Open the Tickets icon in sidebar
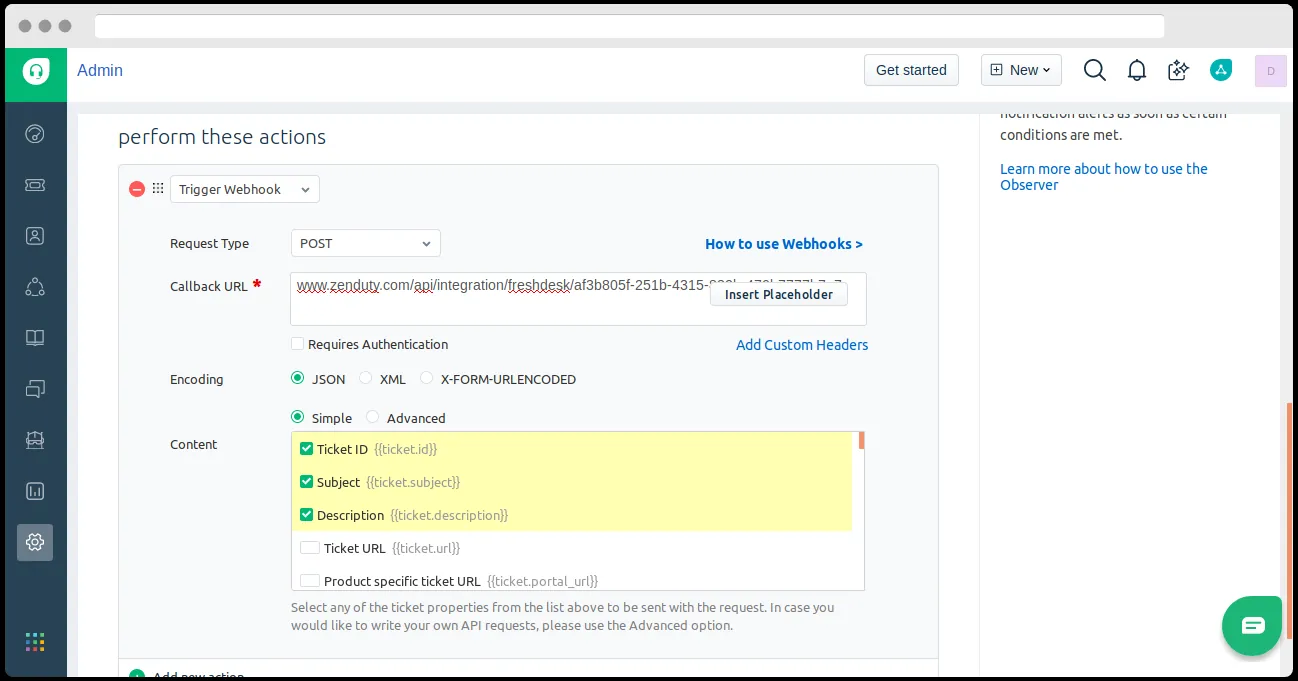Screen dimensions: 1298x681 [35, 185]
